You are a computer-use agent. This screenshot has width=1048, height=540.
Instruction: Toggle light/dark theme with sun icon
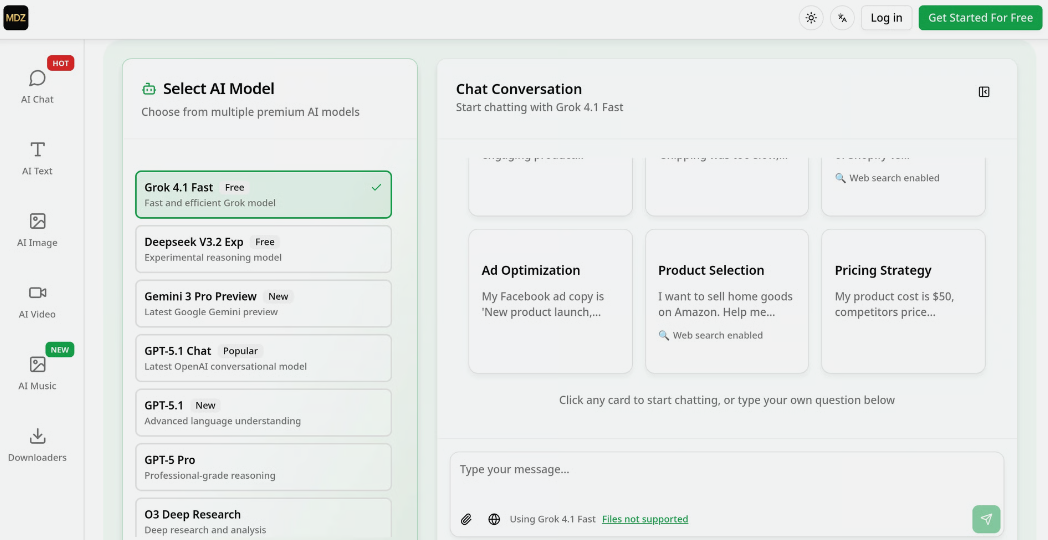[x=811, y=18]
